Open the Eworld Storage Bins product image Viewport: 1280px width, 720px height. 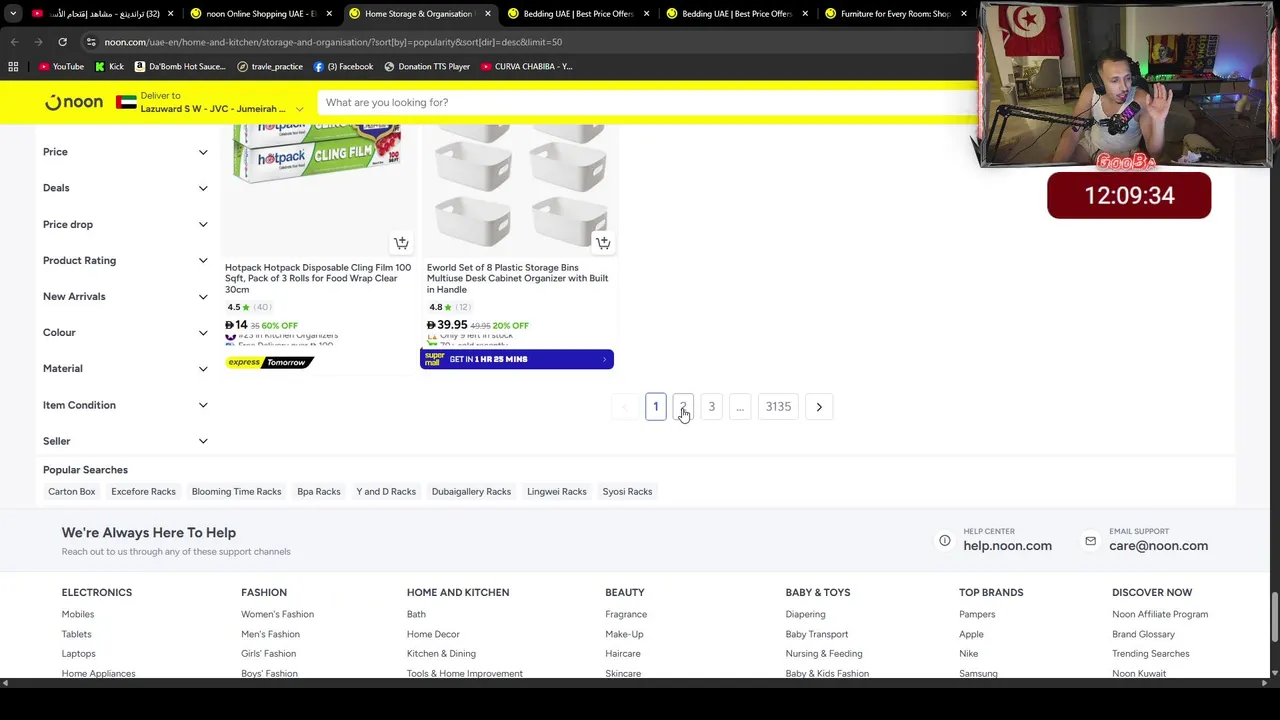tap(519, 190)
